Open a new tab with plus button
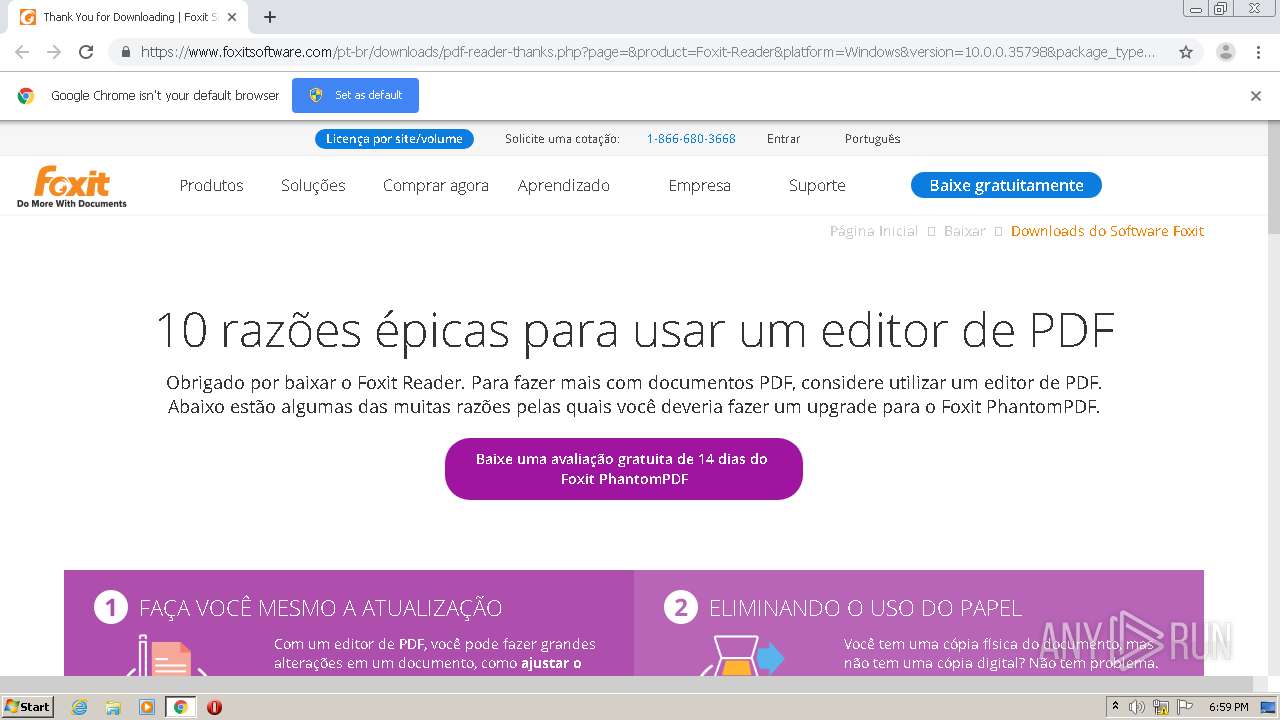The height and width of the screenshot is (720, 1280). coord(270,17)
